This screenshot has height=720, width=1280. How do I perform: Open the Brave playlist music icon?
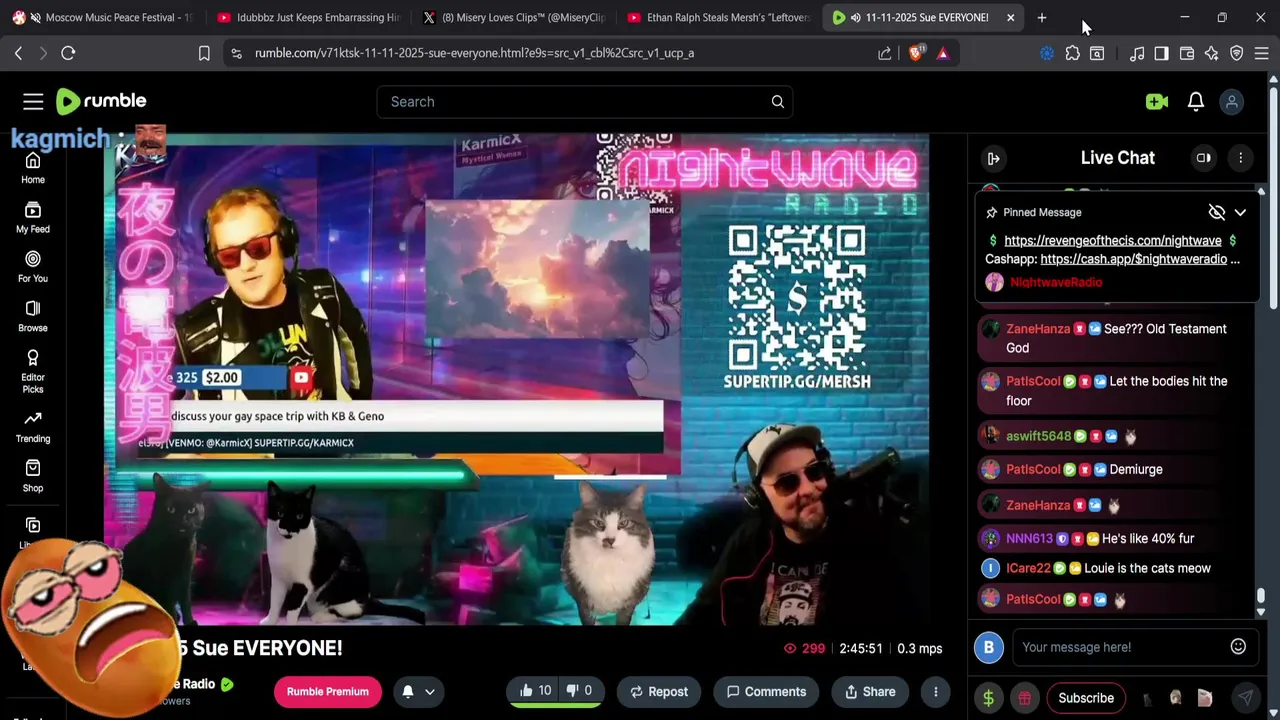1137,53
